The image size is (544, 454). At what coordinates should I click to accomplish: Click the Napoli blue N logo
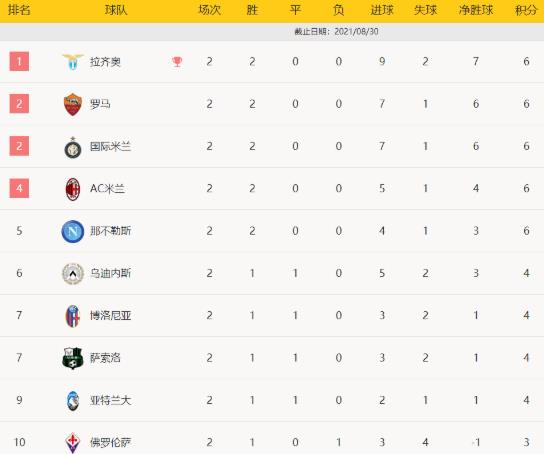click(73, 231)
